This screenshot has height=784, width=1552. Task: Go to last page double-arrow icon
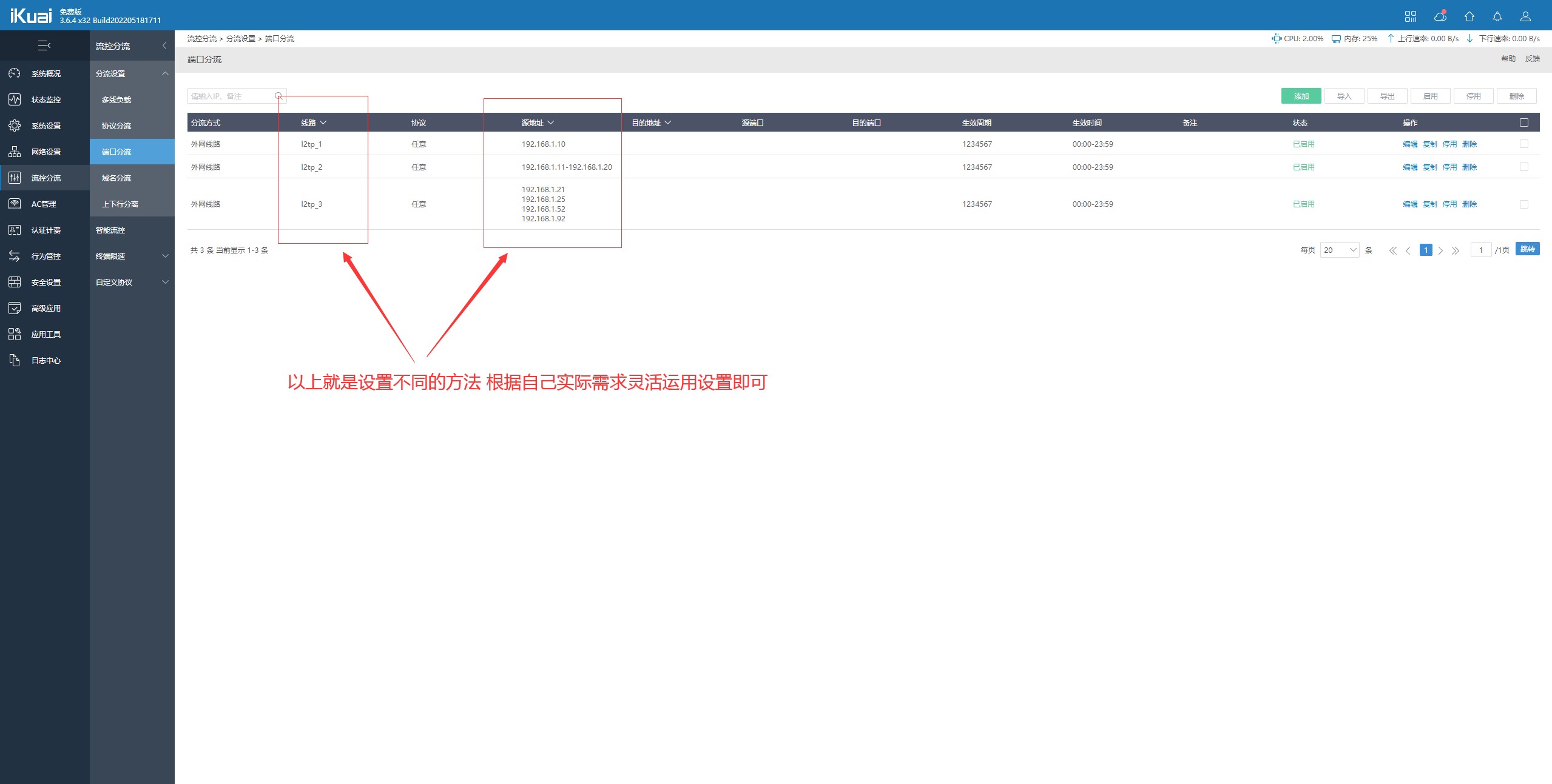click(x=1455, y=250)
